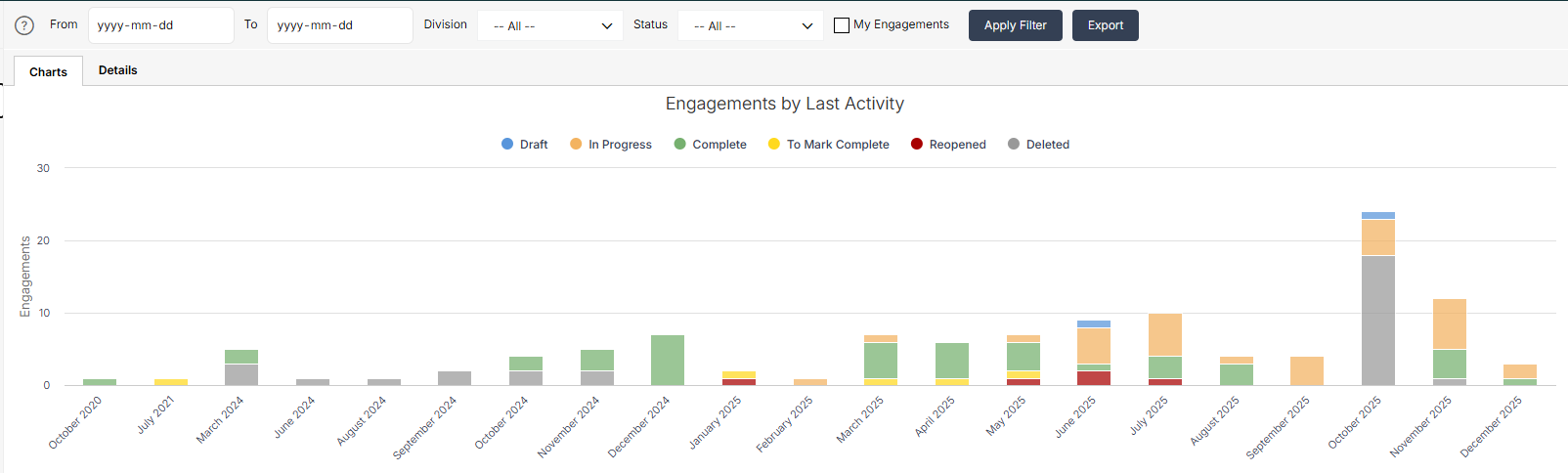This screenshot has height=473, width=1568.
Task: Select the Charts tab
Action: [48, 71]
